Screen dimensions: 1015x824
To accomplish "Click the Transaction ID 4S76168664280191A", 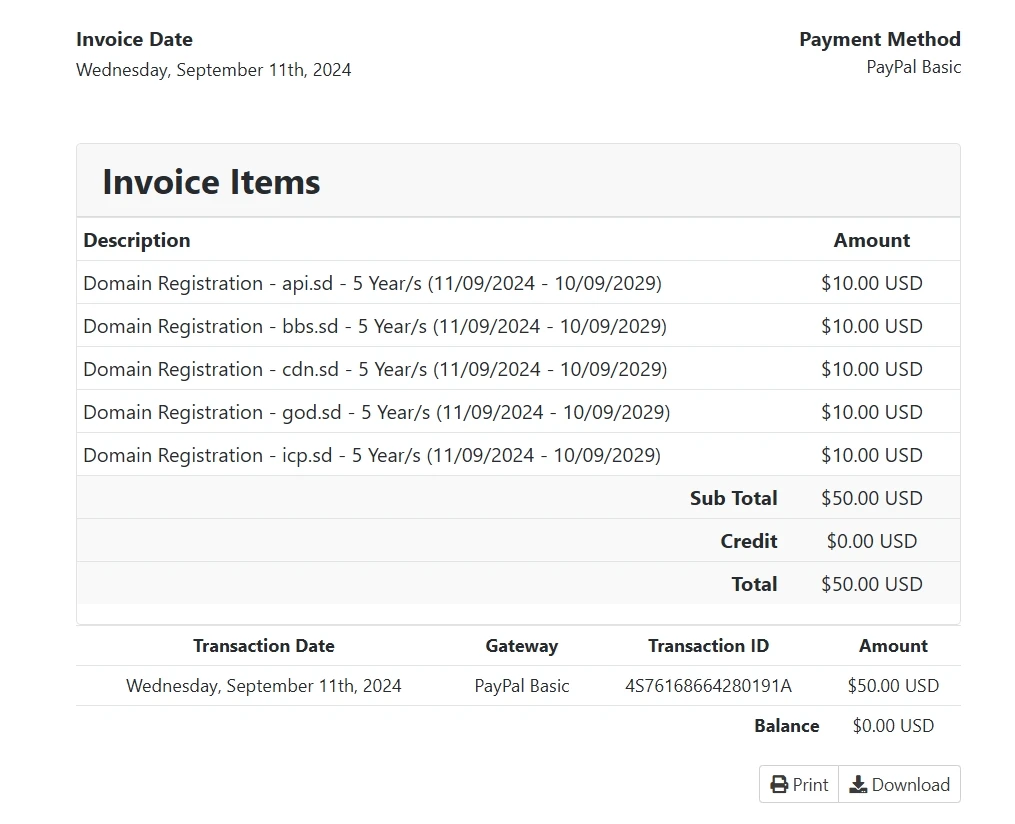I will pos(708,686).
